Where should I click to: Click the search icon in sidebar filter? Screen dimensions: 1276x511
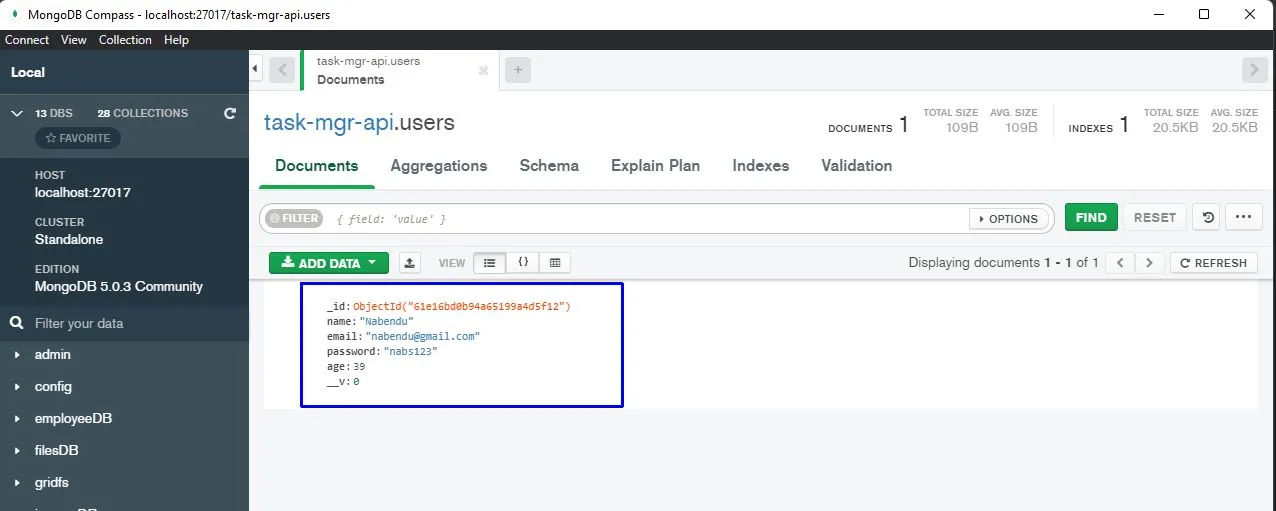(16, 323)
